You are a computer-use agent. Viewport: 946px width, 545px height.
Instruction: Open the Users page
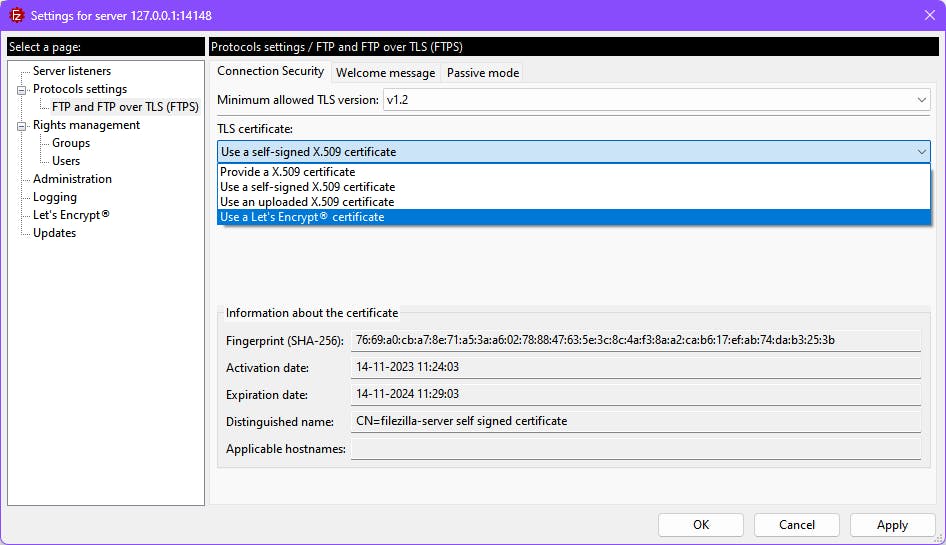pos(66,161)
